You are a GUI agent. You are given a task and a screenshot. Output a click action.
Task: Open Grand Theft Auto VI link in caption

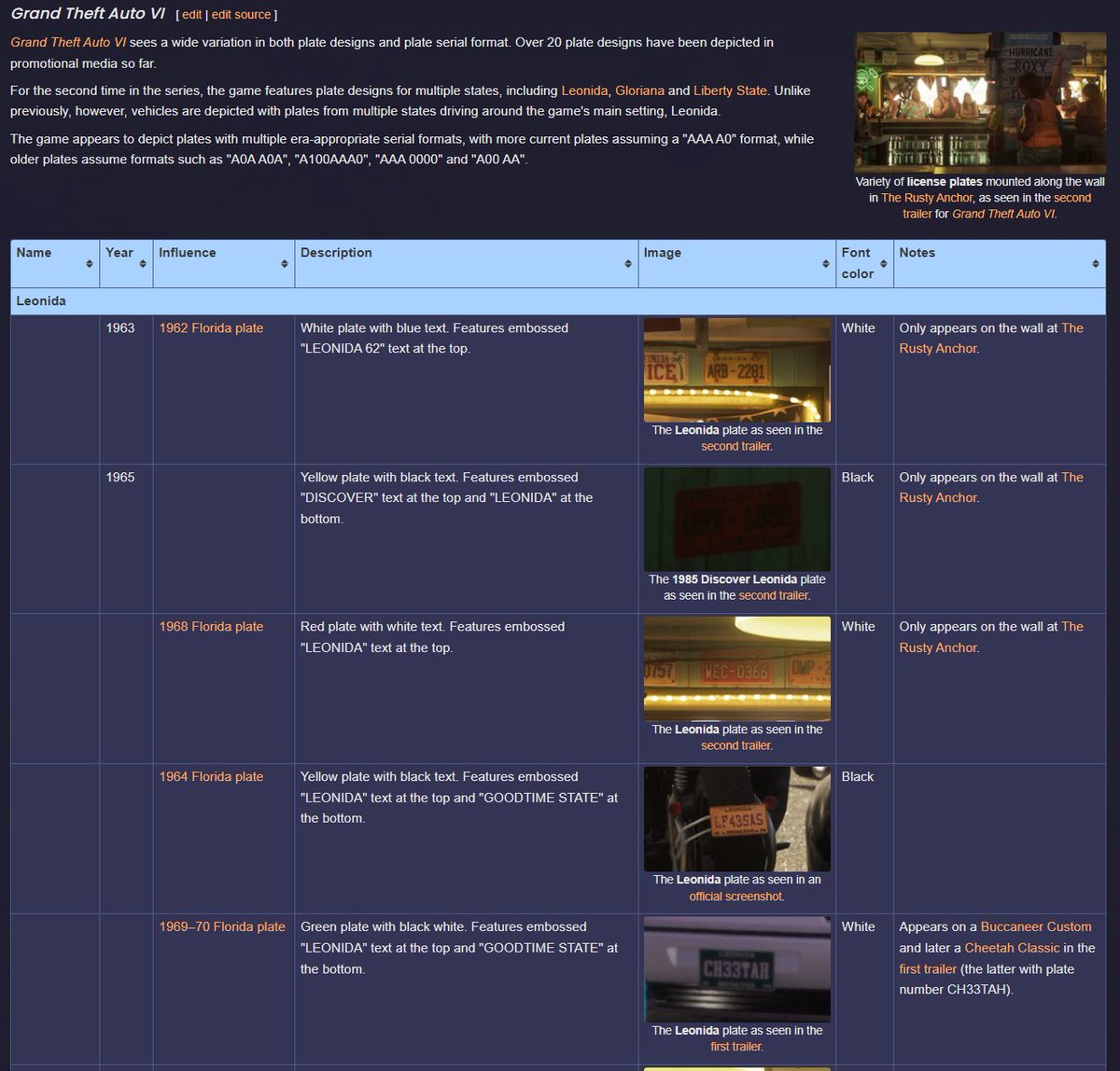1003,214
